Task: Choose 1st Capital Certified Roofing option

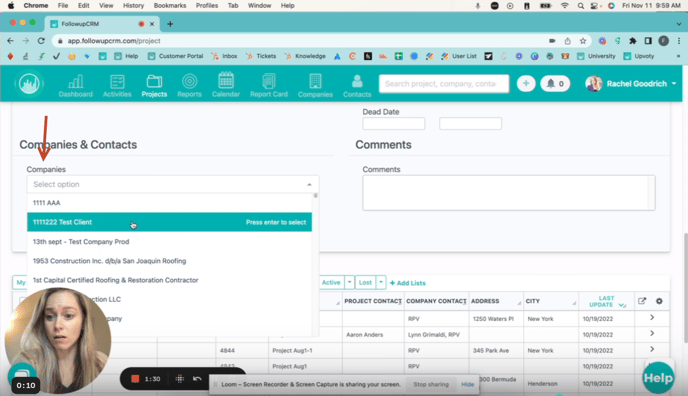Action: (169, 280)
